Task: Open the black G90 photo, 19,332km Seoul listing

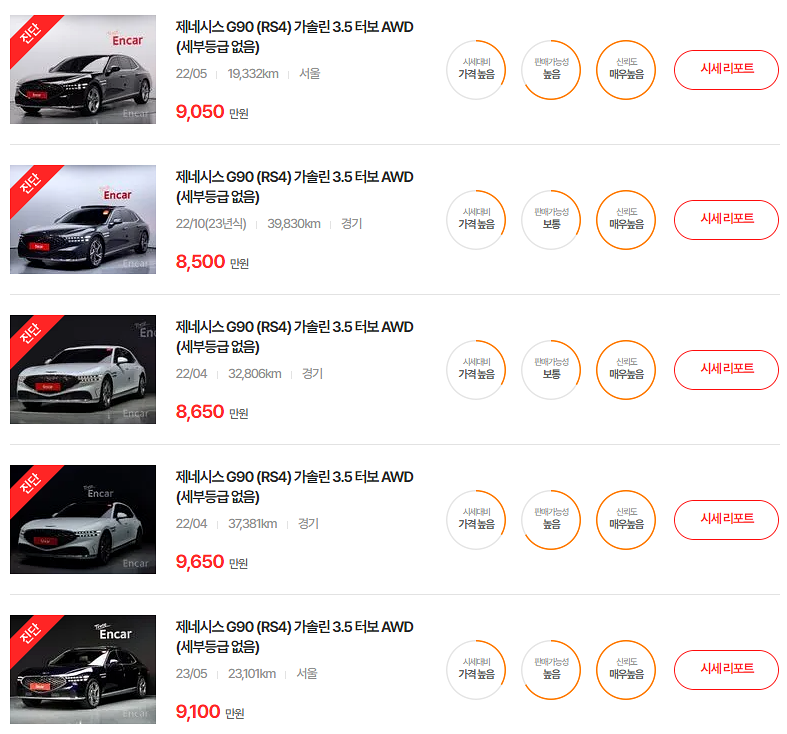Action: click(83, 69)
